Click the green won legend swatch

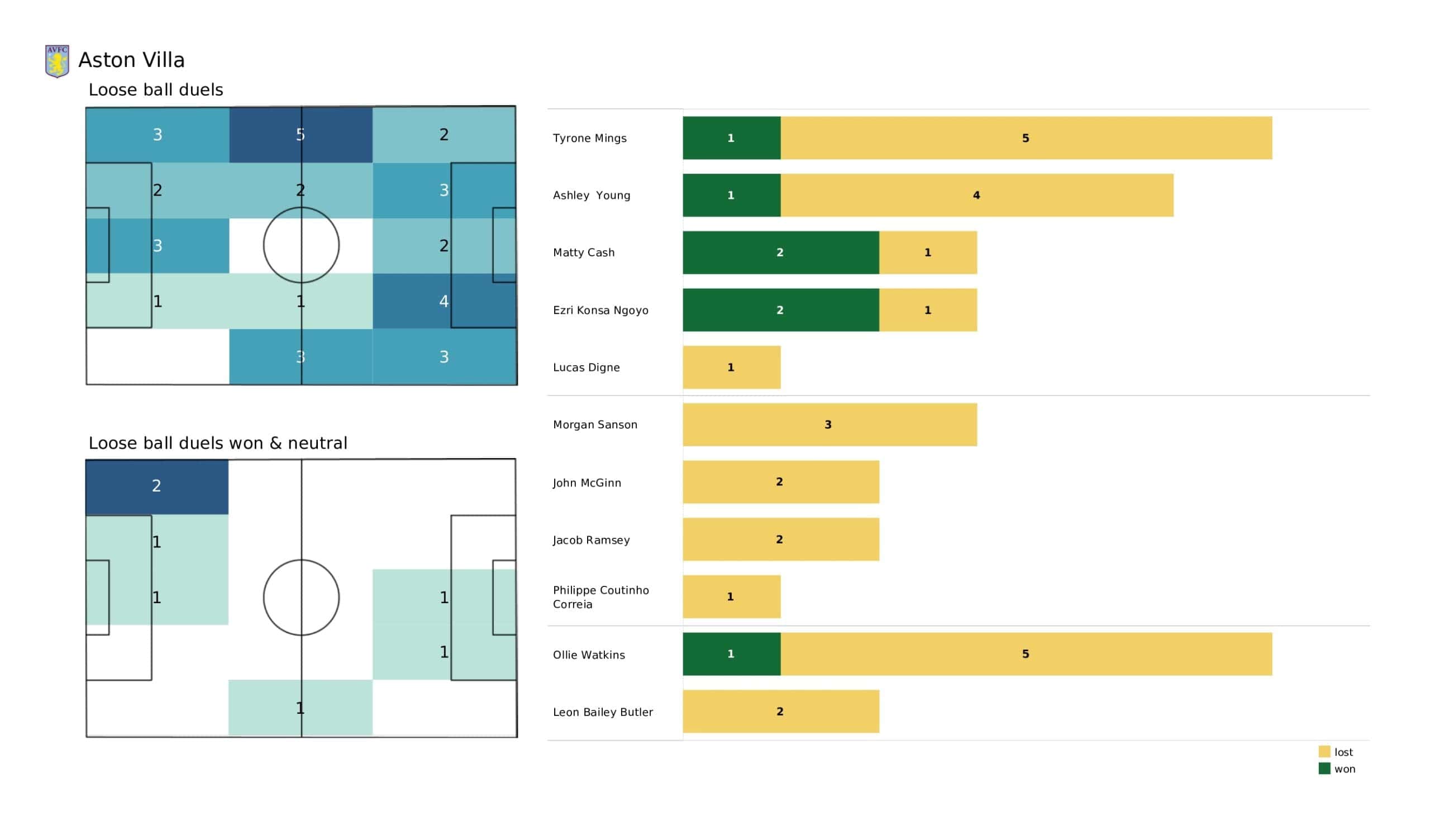(1324, 769)
